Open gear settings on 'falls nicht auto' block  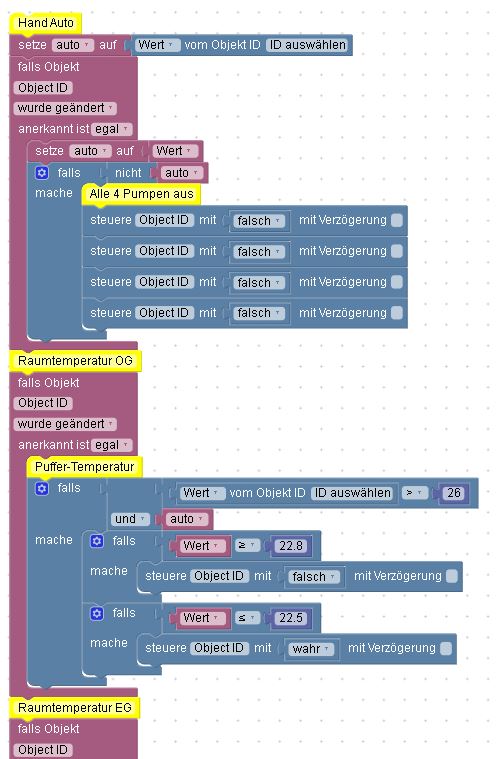click(x=42, y=173)
